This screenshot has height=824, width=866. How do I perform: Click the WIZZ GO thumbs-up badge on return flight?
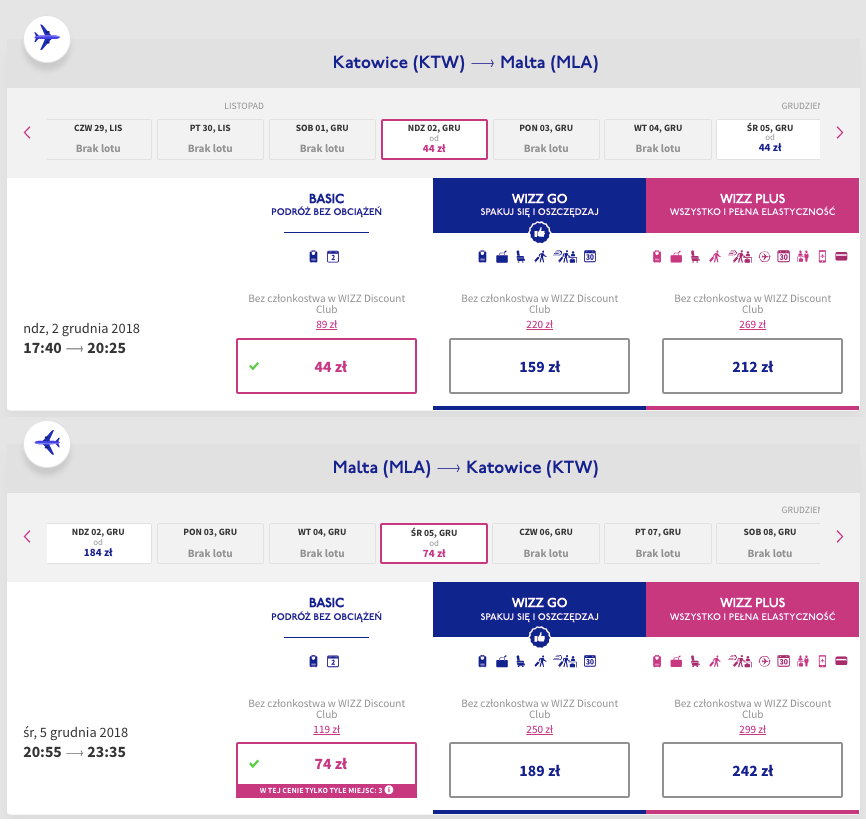(x=540, y=637)
